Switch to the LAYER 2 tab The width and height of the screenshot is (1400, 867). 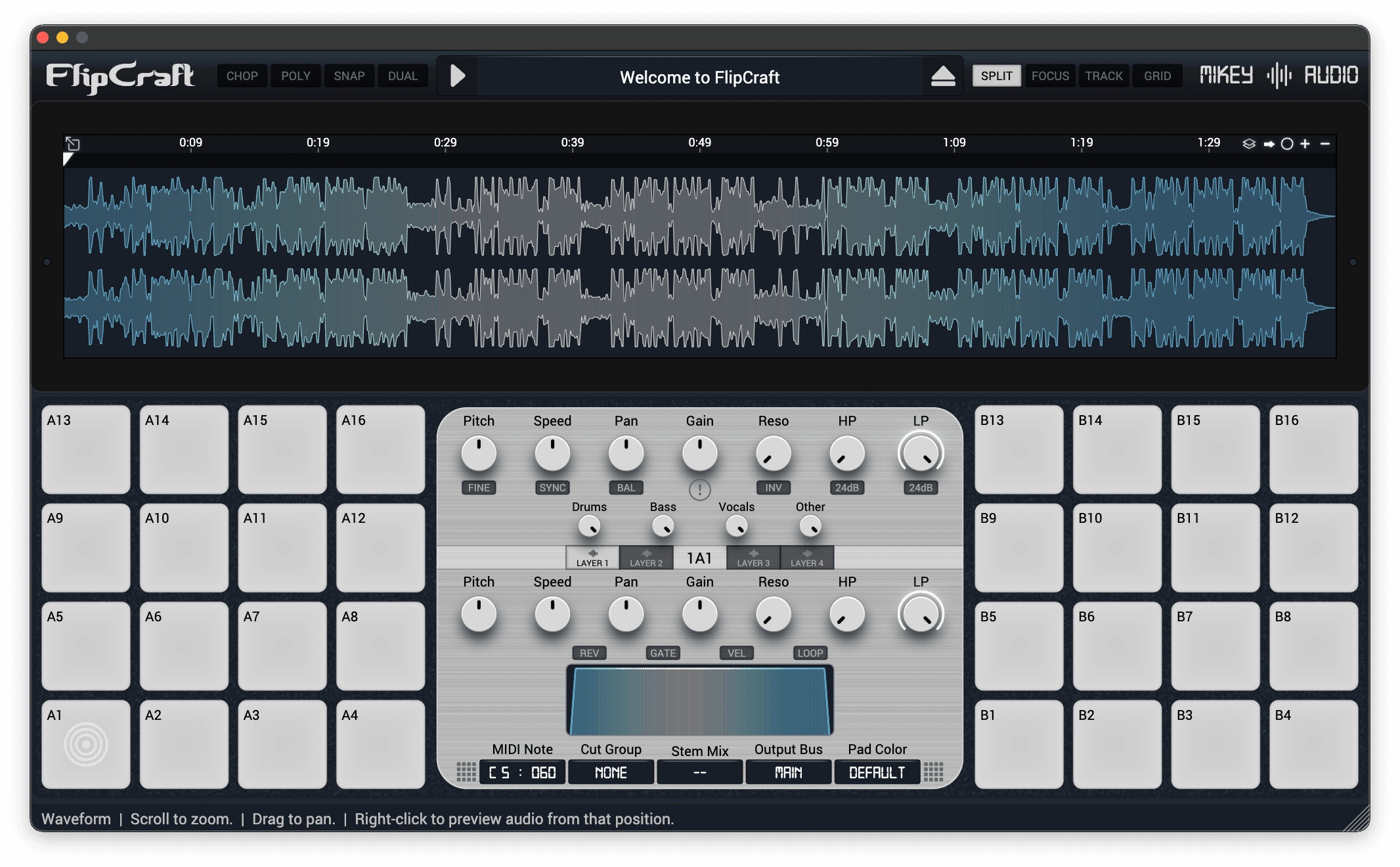pyautogui.click(x=646, y=558)
